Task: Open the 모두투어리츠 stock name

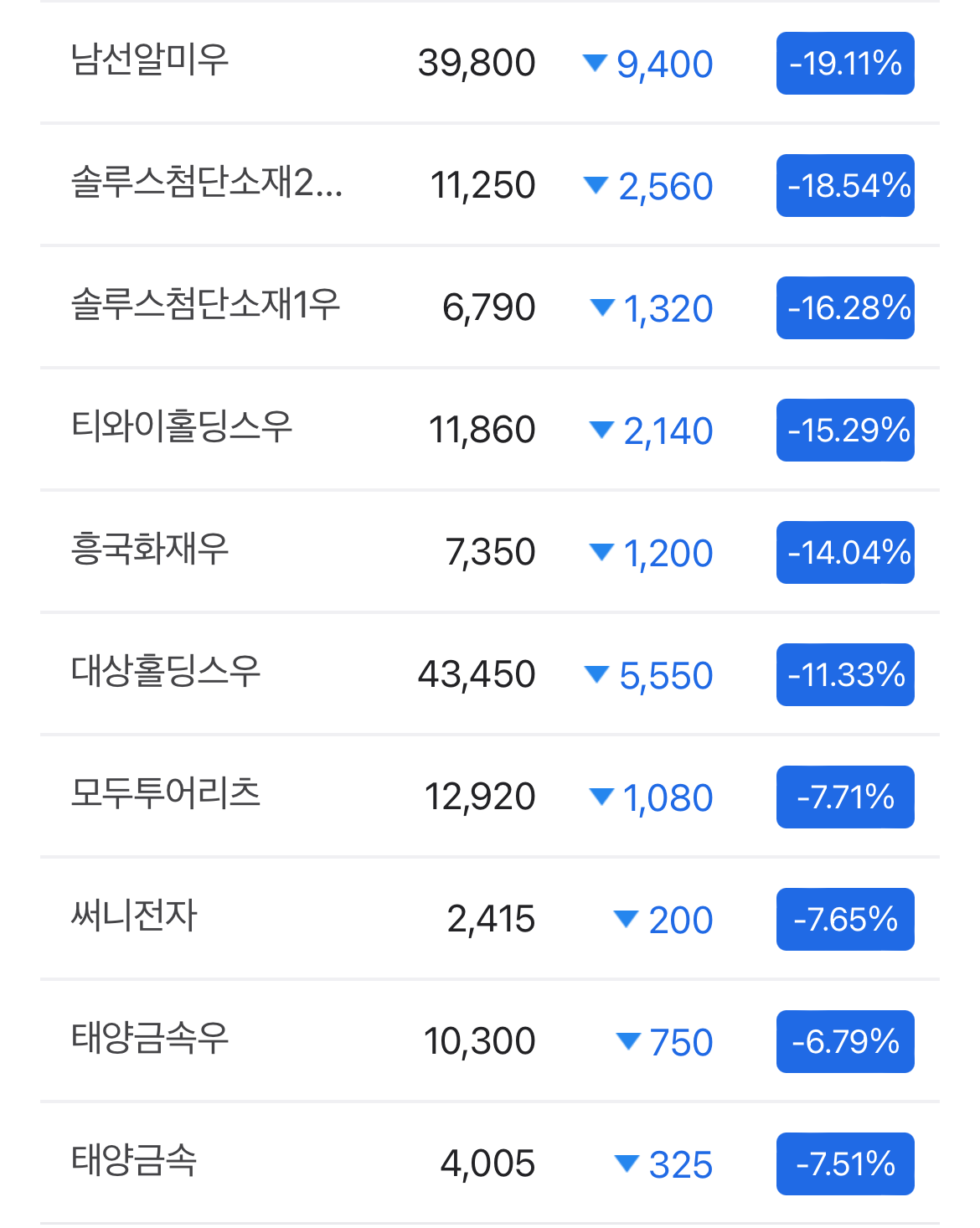Action: point(166,794)
